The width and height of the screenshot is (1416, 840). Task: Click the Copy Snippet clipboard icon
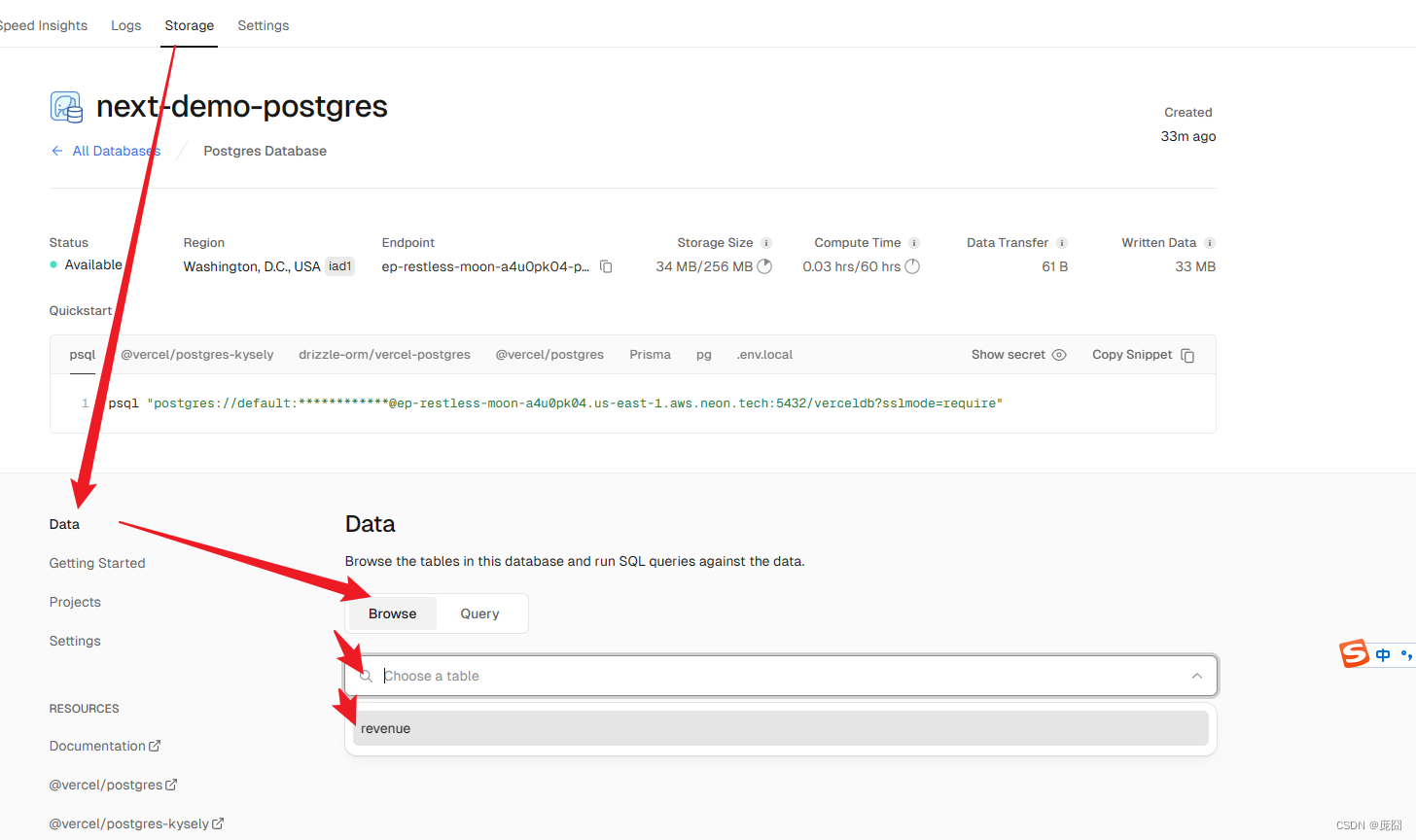[1187, 355]
